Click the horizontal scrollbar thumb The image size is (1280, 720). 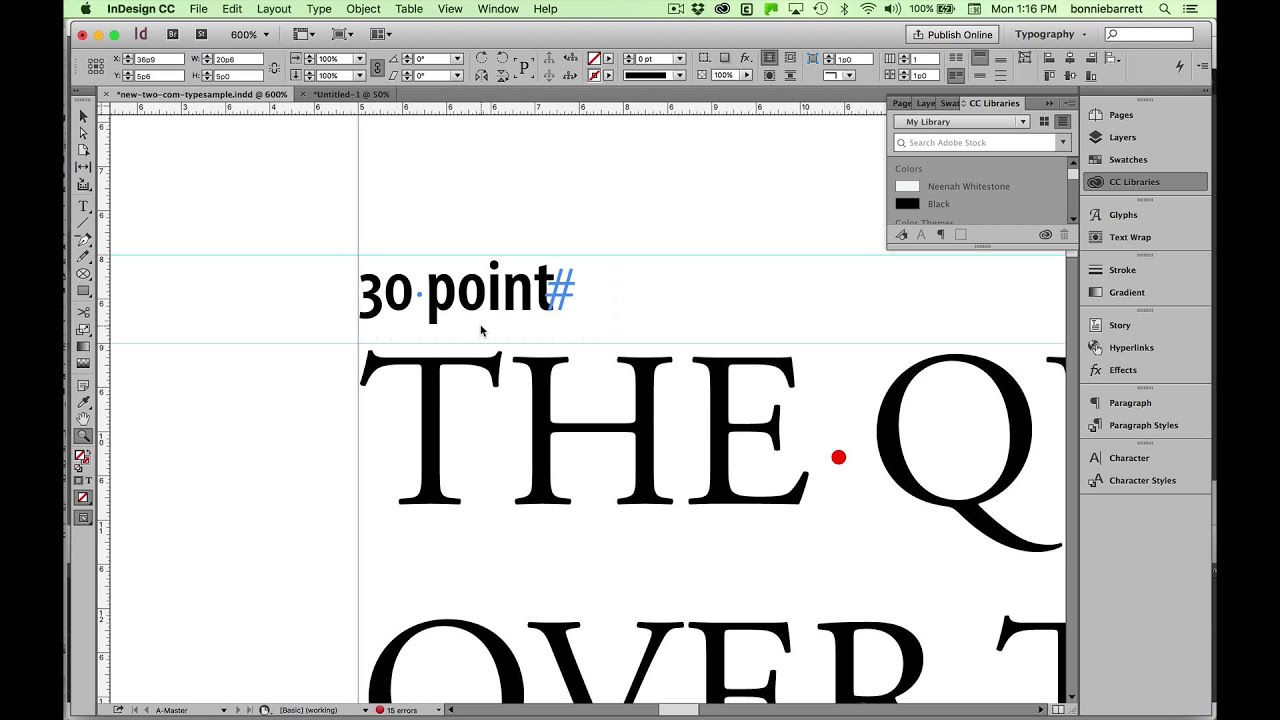(677, 710)
